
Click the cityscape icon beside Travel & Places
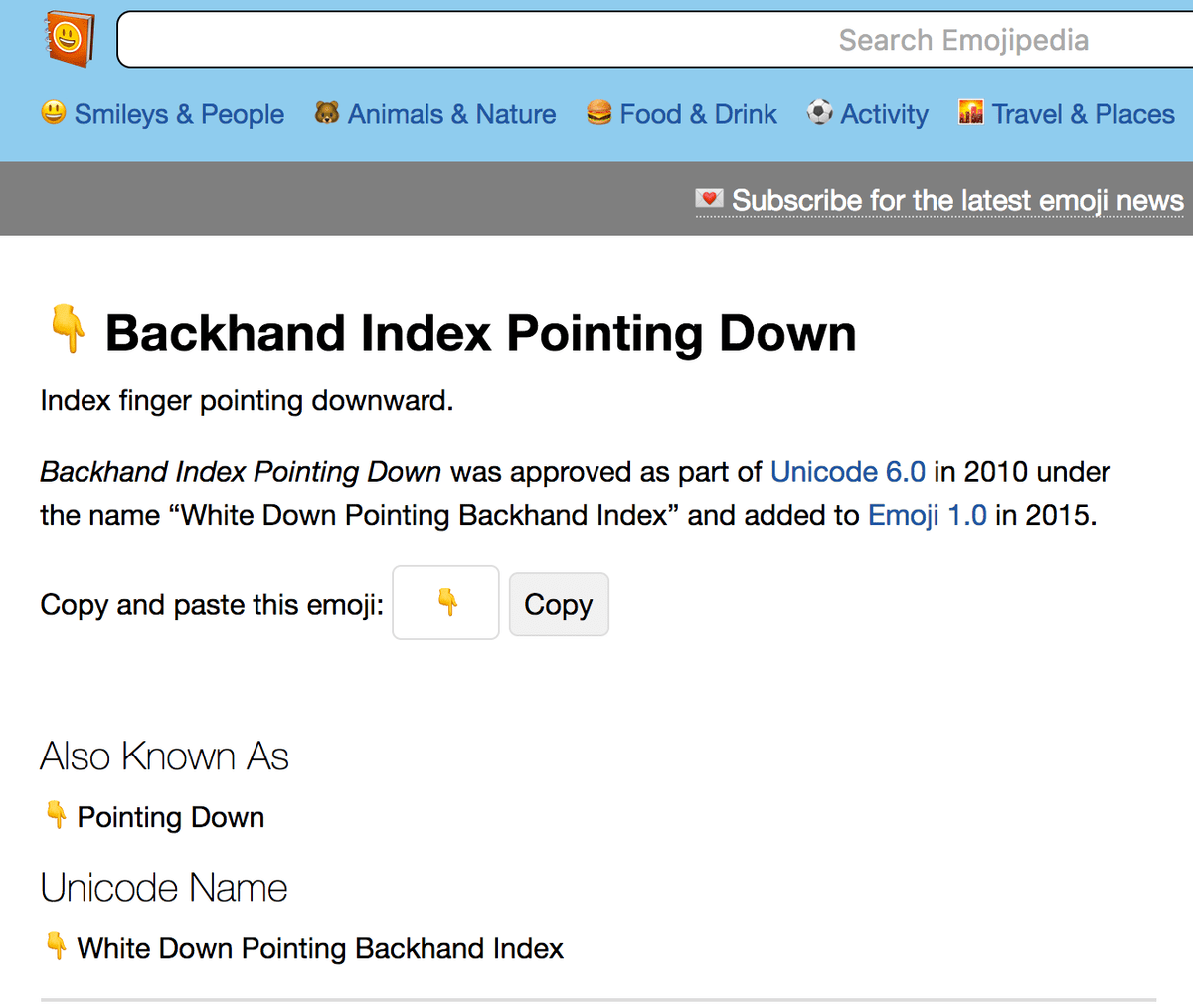coord(971,112)
